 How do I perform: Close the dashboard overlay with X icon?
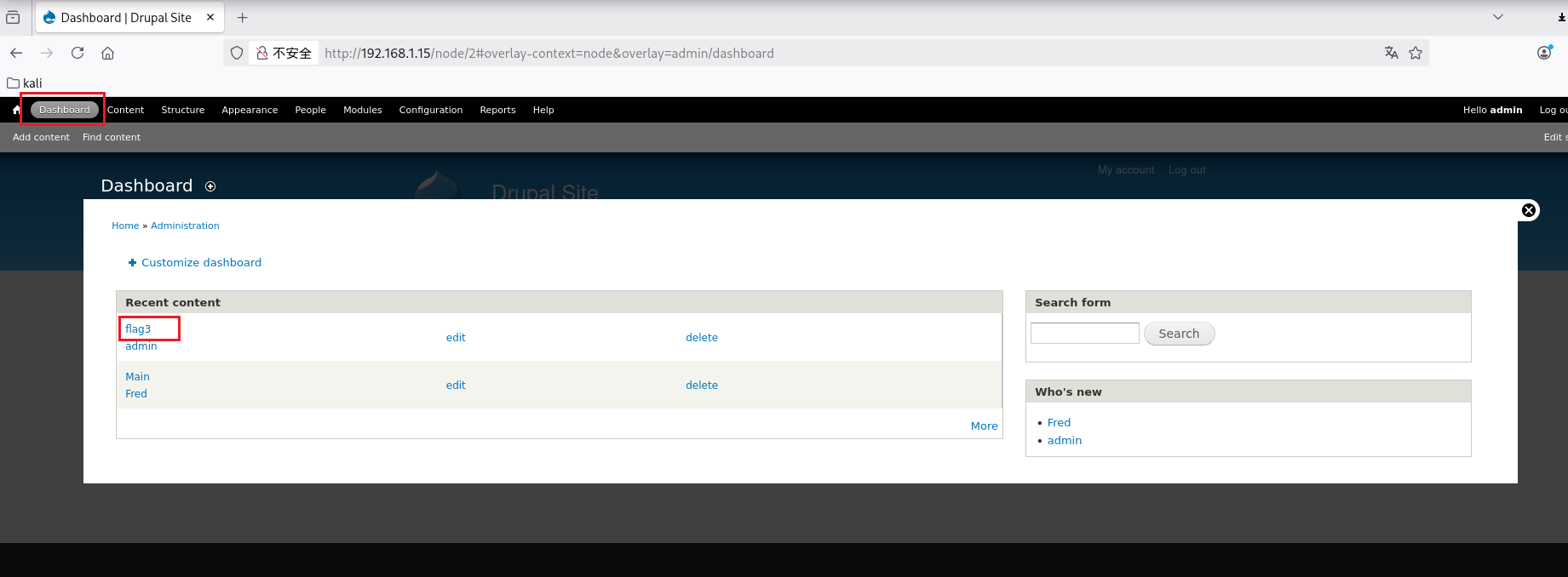(1529, 210)
